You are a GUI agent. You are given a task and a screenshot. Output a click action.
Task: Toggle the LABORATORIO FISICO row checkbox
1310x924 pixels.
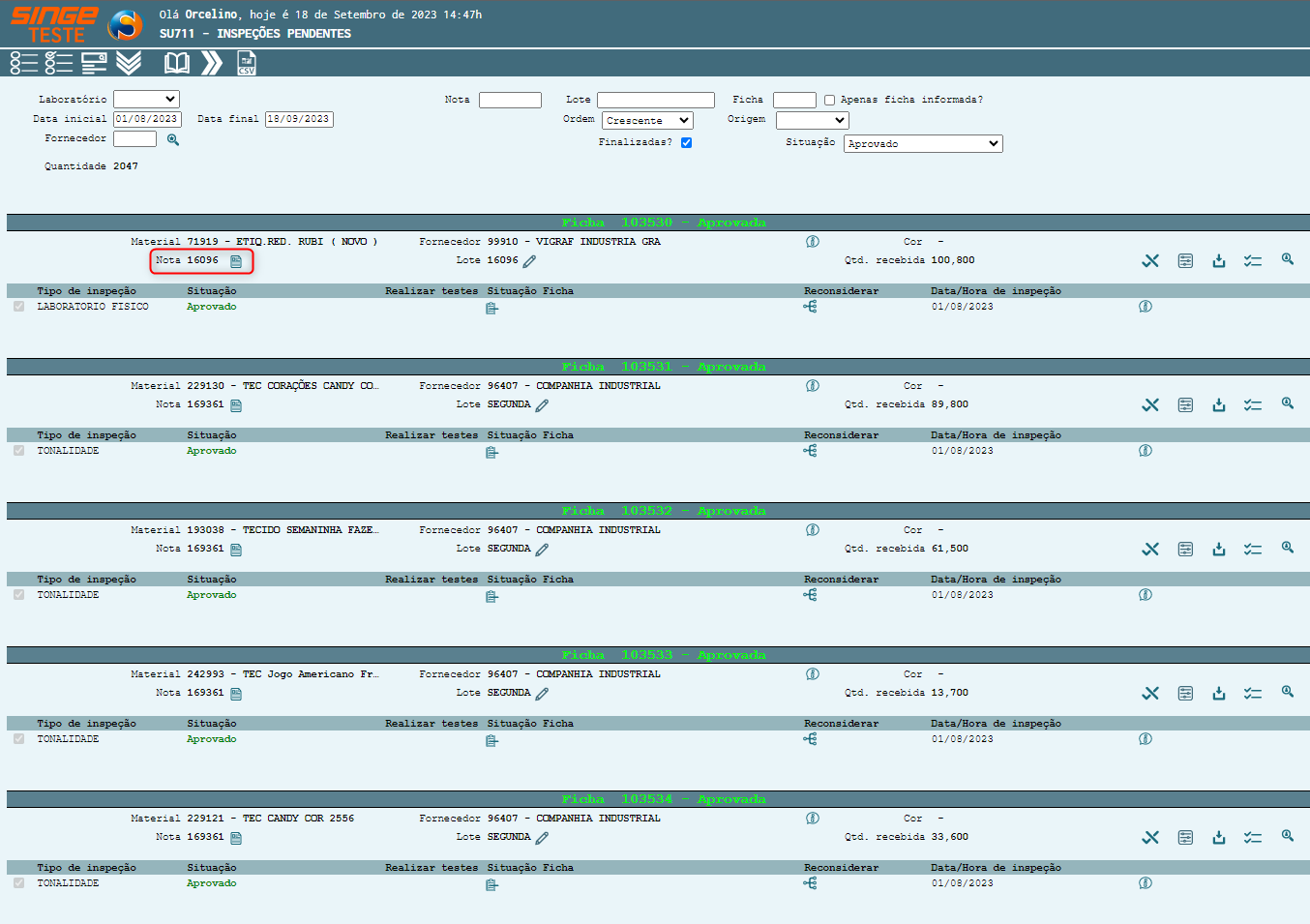pos(18,307)
